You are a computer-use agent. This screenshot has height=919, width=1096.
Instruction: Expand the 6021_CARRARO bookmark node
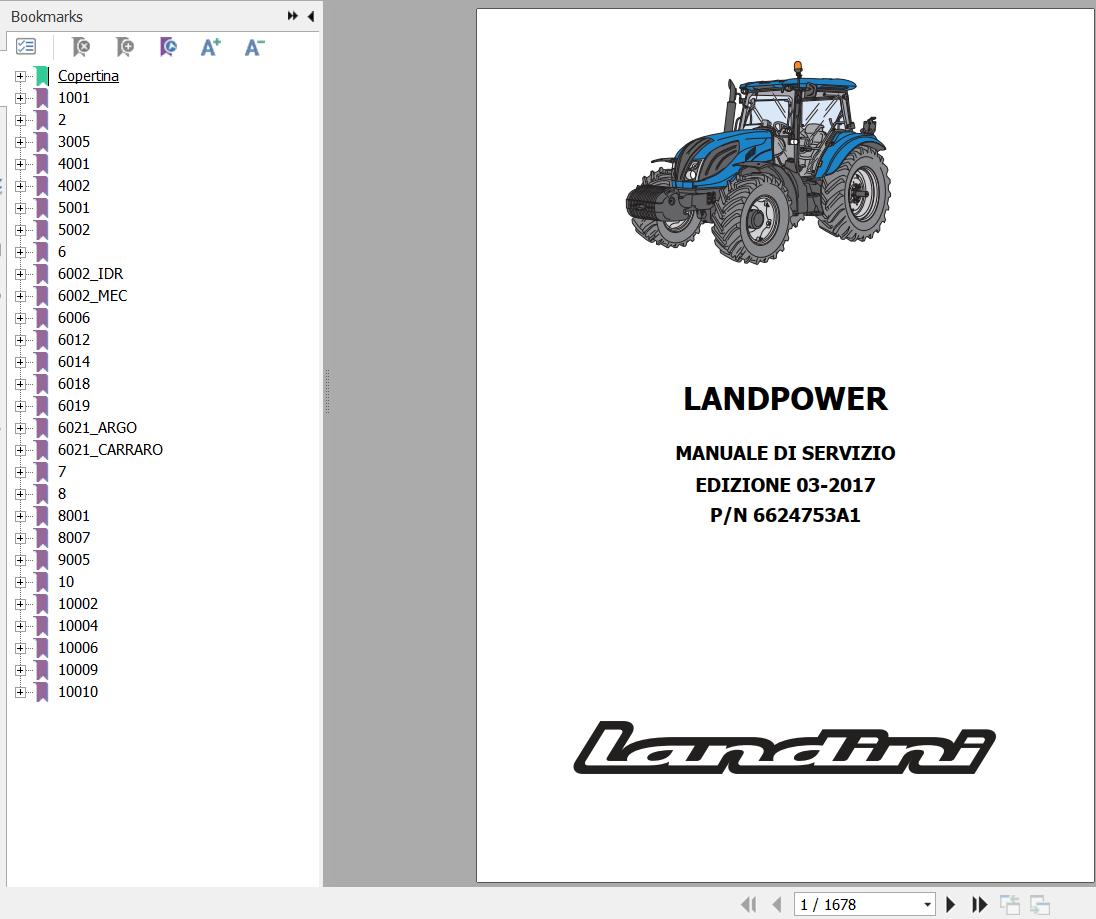pos(20,449)
